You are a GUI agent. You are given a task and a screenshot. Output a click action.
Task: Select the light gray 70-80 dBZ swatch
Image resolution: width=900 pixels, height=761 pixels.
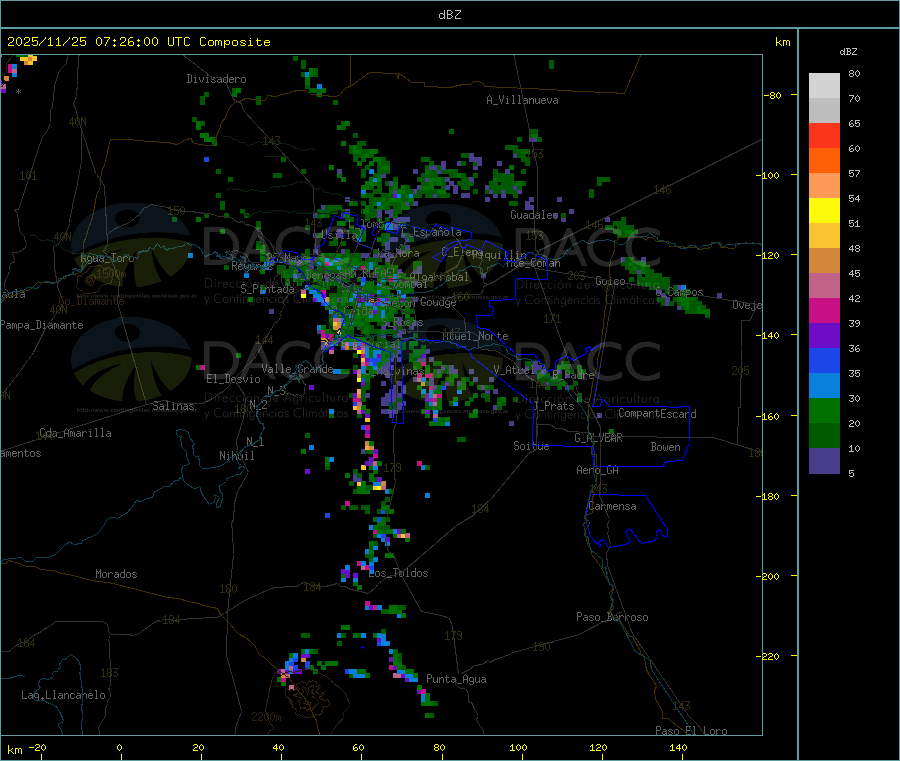824,86
